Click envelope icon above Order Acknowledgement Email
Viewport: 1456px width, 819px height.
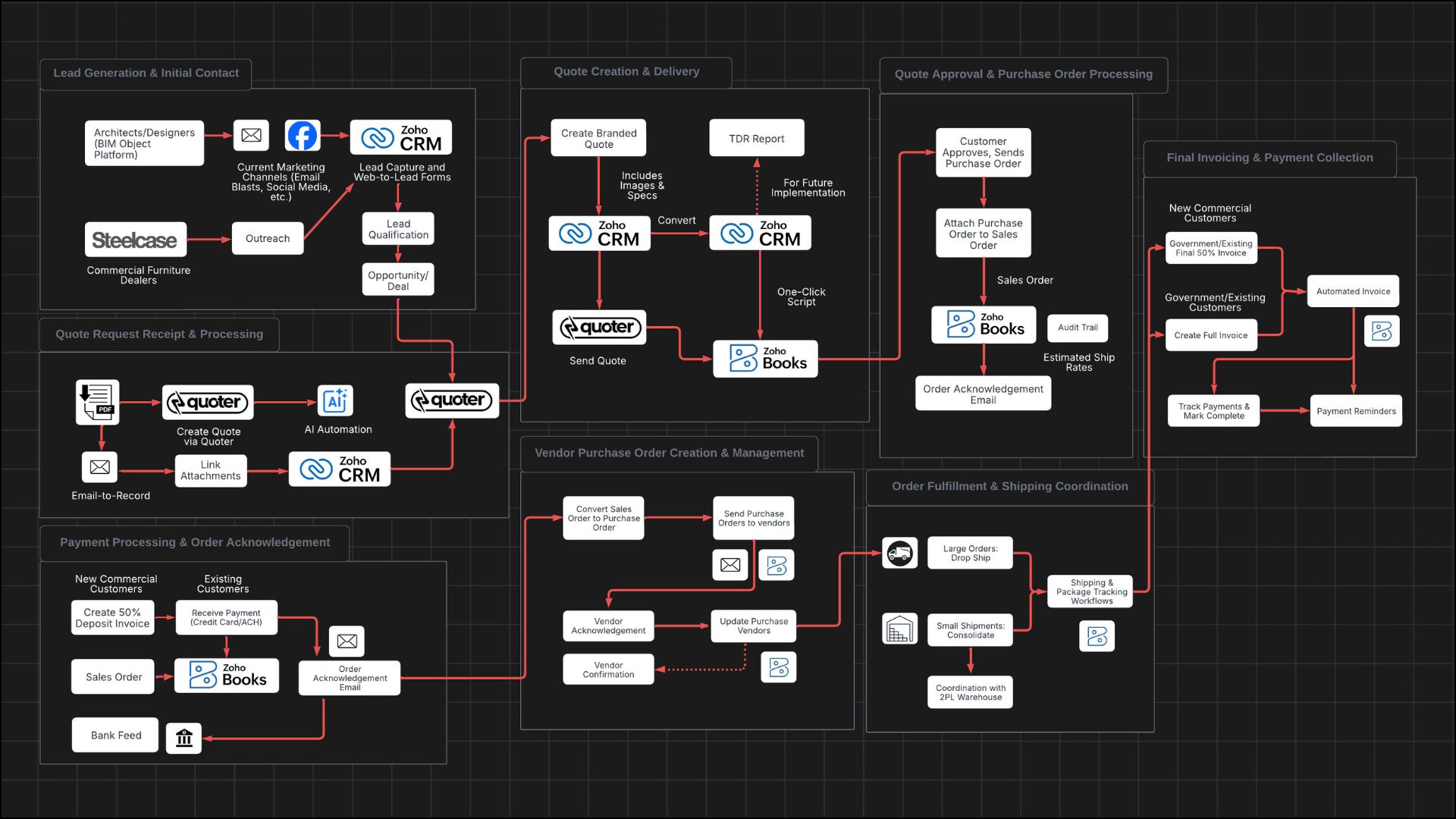coord(347,642)
